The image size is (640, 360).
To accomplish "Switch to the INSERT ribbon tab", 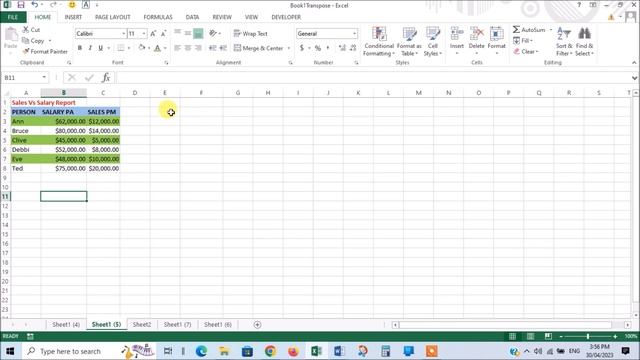I will click(x=73, y=17).
